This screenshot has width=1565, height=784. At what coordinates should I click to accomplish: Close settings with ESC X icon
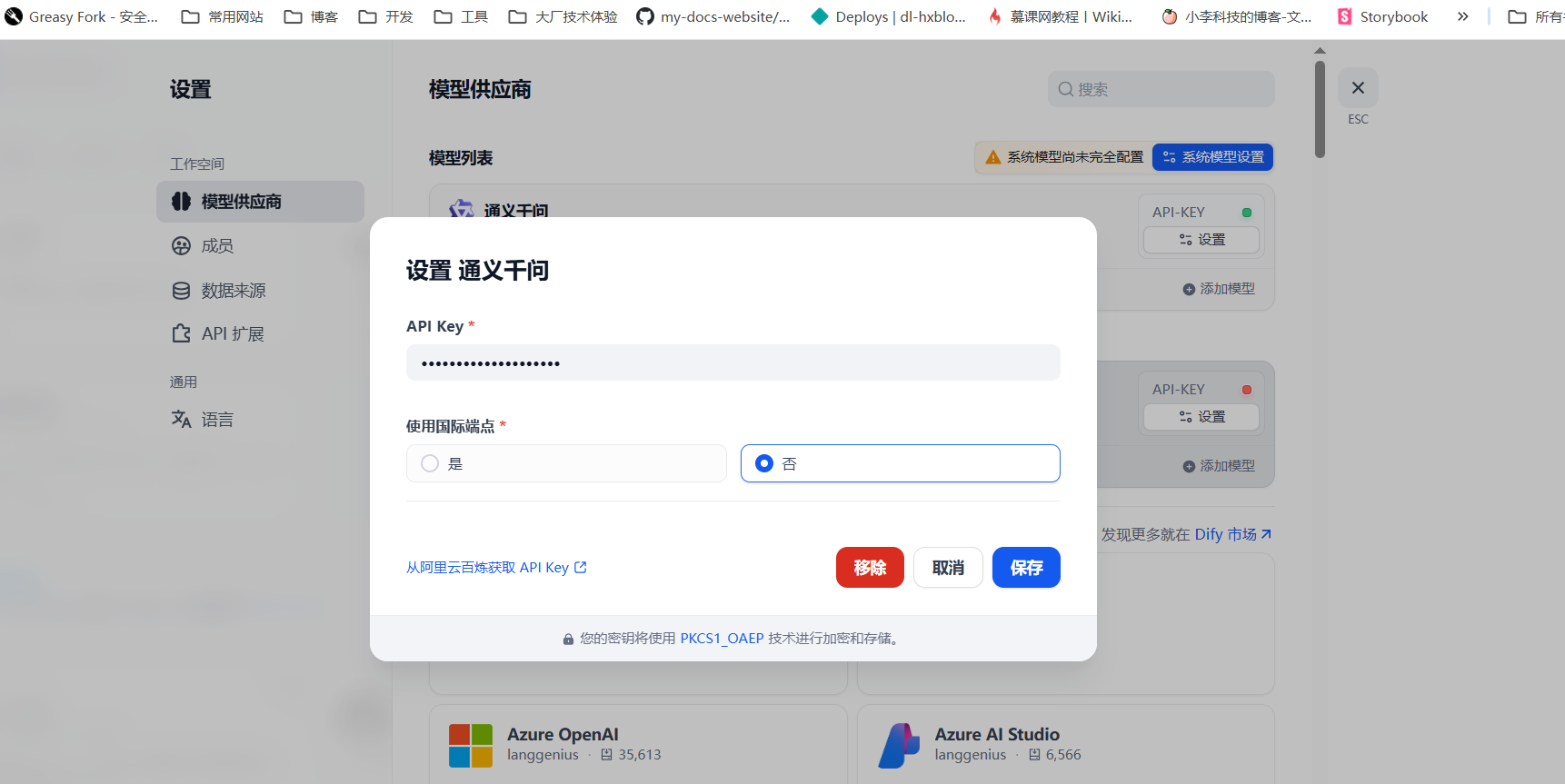(1358, 88)
